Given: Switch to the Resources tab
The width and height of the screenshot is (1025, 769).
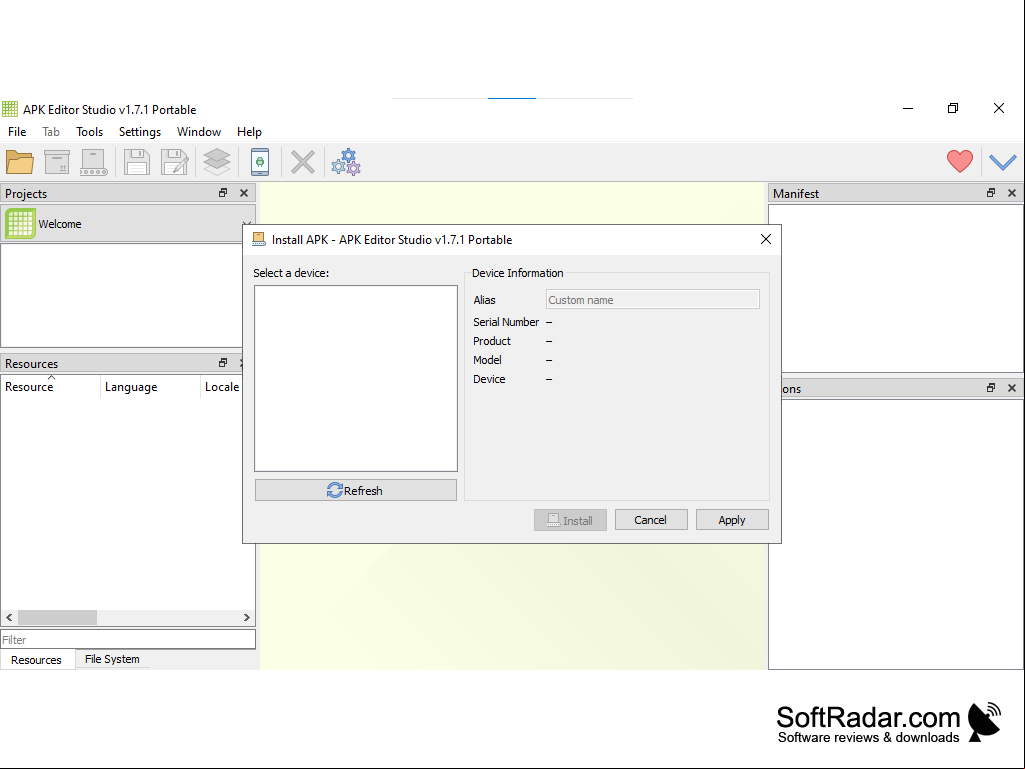Looking at the screenshot, I should point(37,660).
